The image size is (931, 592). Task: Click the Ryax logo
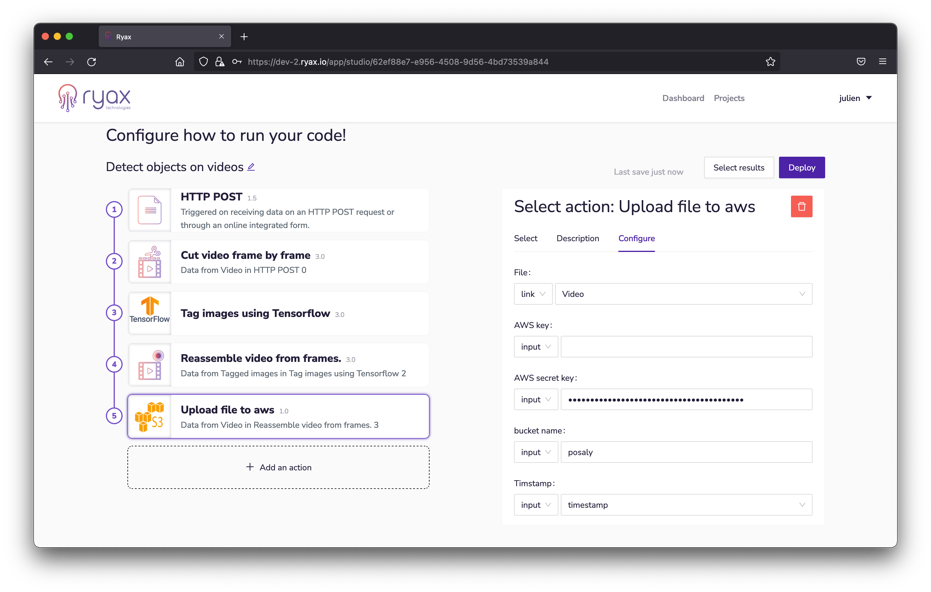coord(94,98)
